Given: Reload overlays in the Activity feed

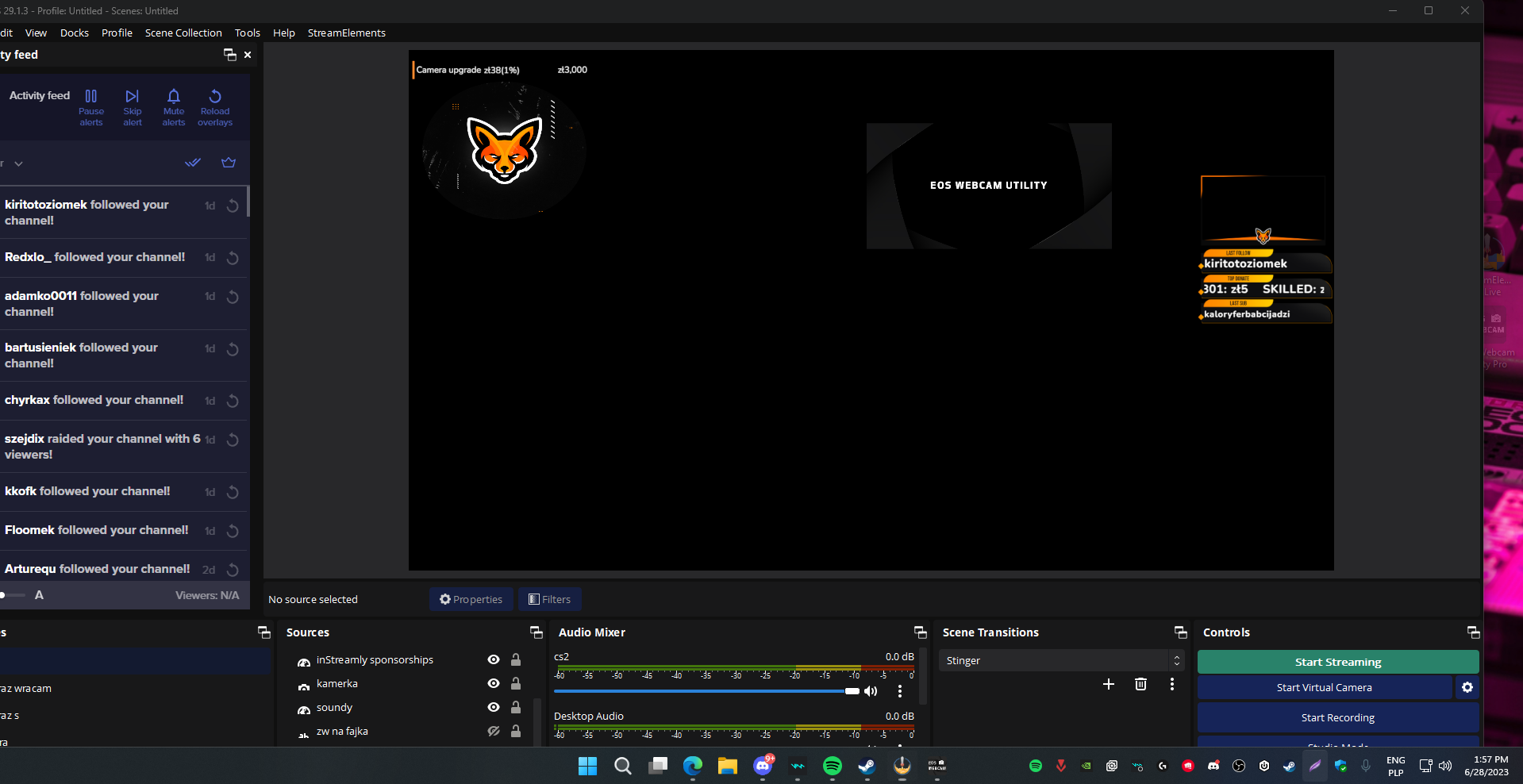Looking at the screenshot, I should coord(215,106).
